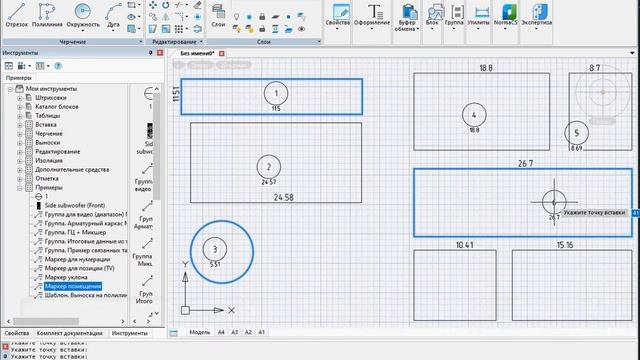Click the layer lock icon in Слои

tap(262, 17)
